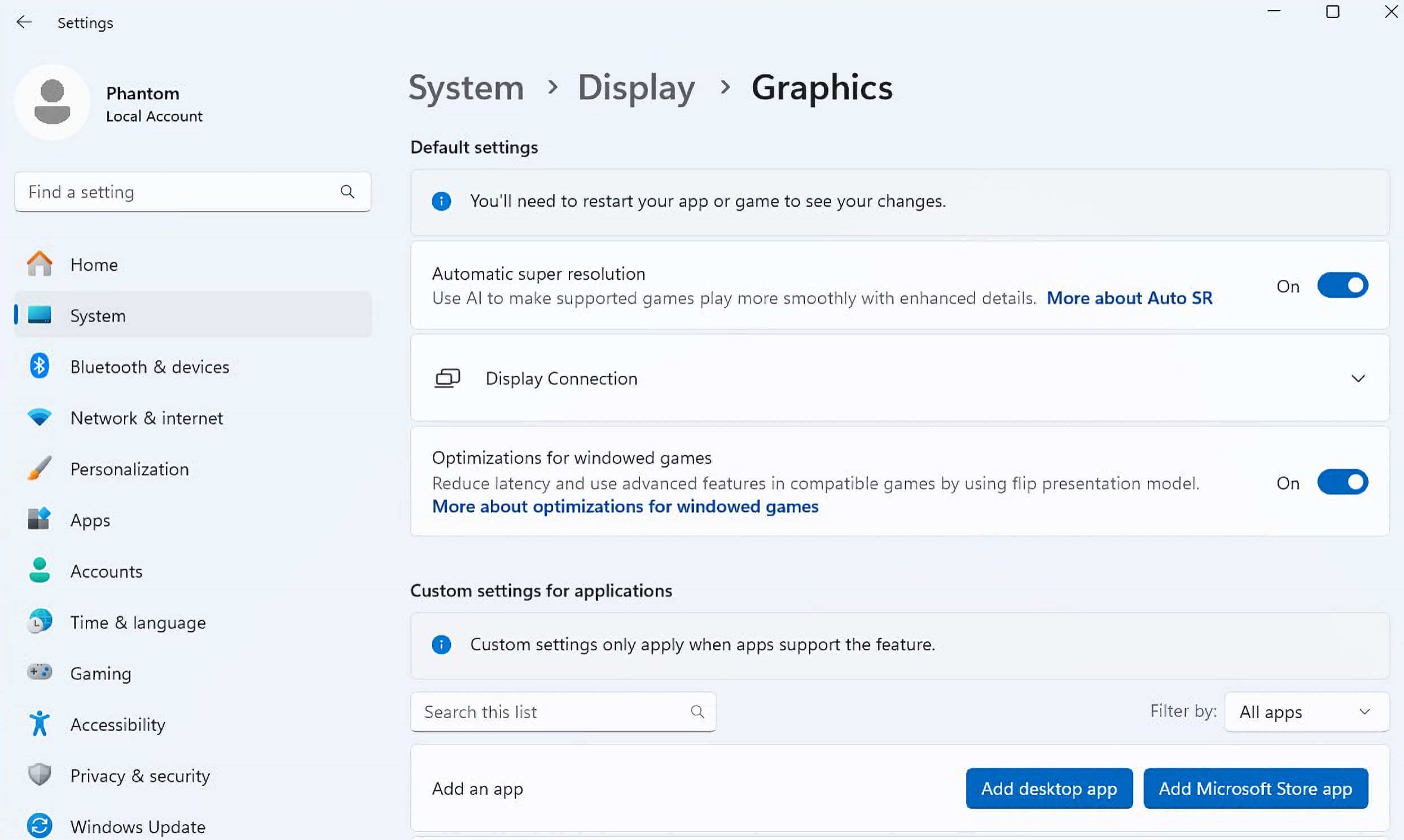Click info icon beside restart notice
This screenshot has width=1404, height=840.
[442, 201]
